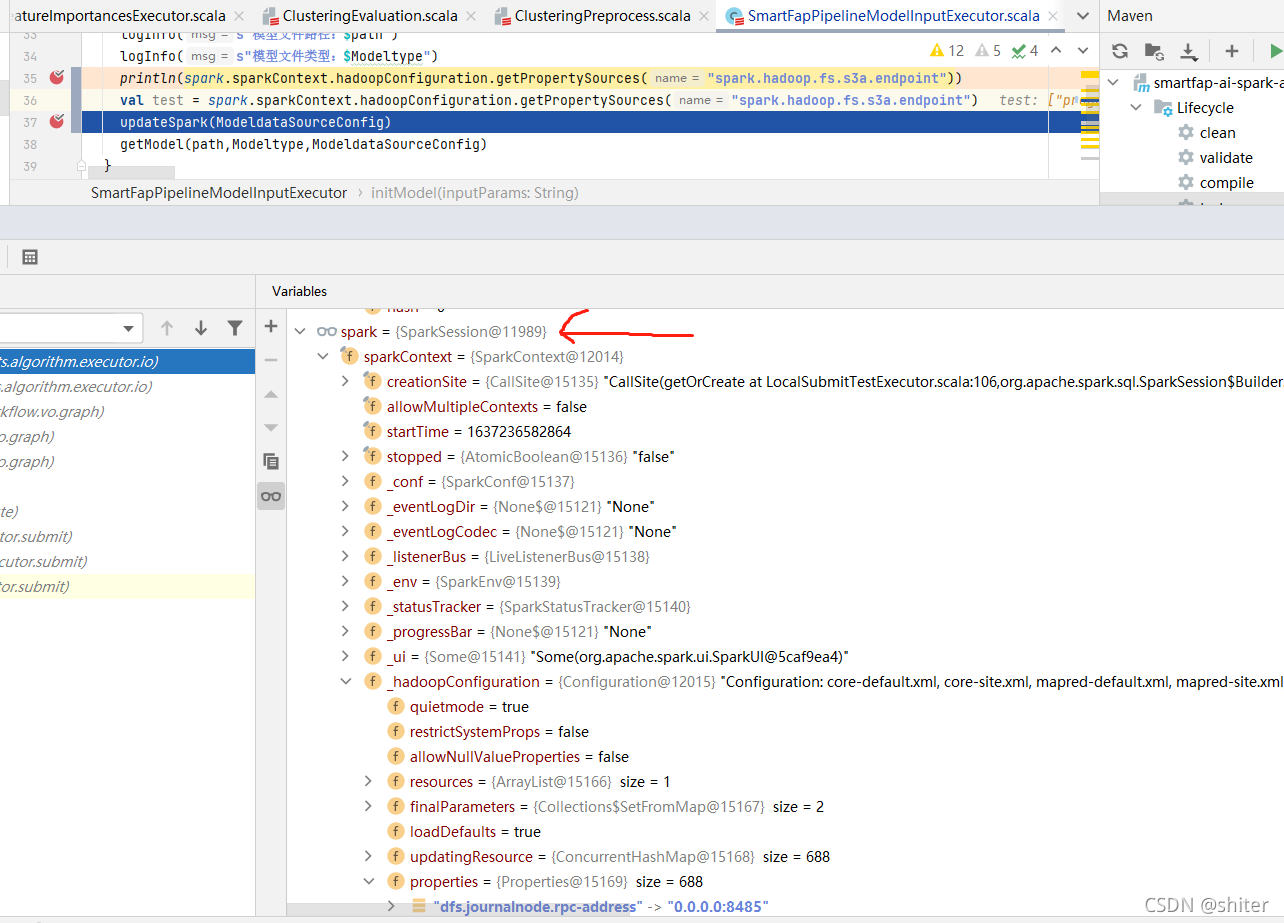Open the ClusteringEvaluation.scala tab
Viewport: 1284px width, 923px height.
(370, 16)
